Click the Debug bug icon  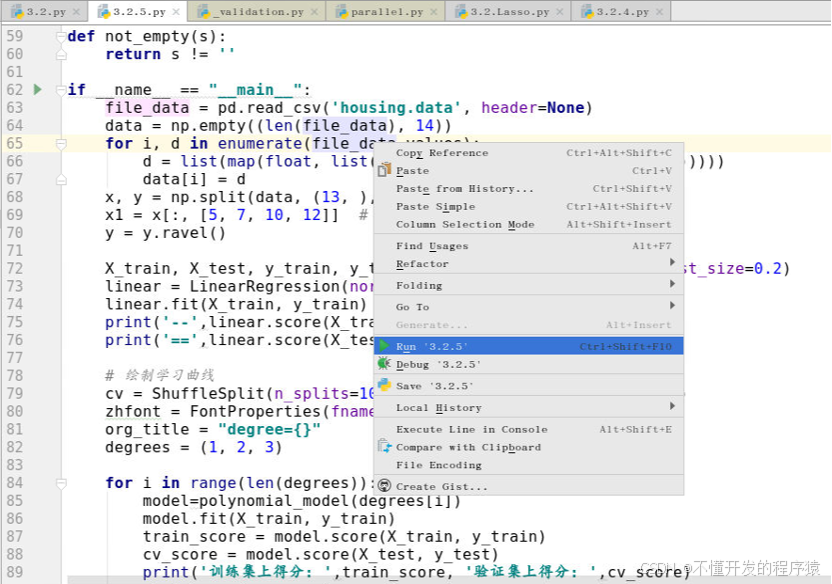[384, 363]
